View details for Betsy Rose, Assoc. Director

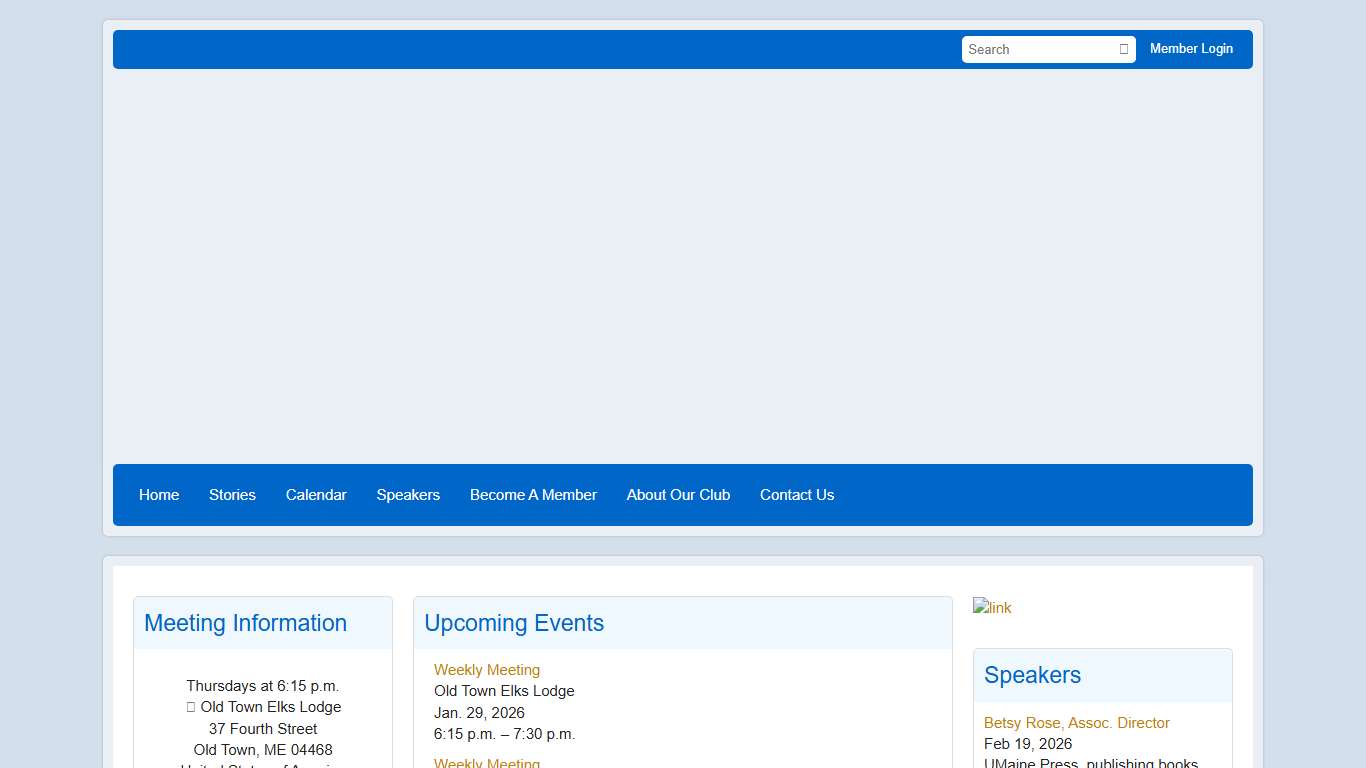coord(1076,722)
